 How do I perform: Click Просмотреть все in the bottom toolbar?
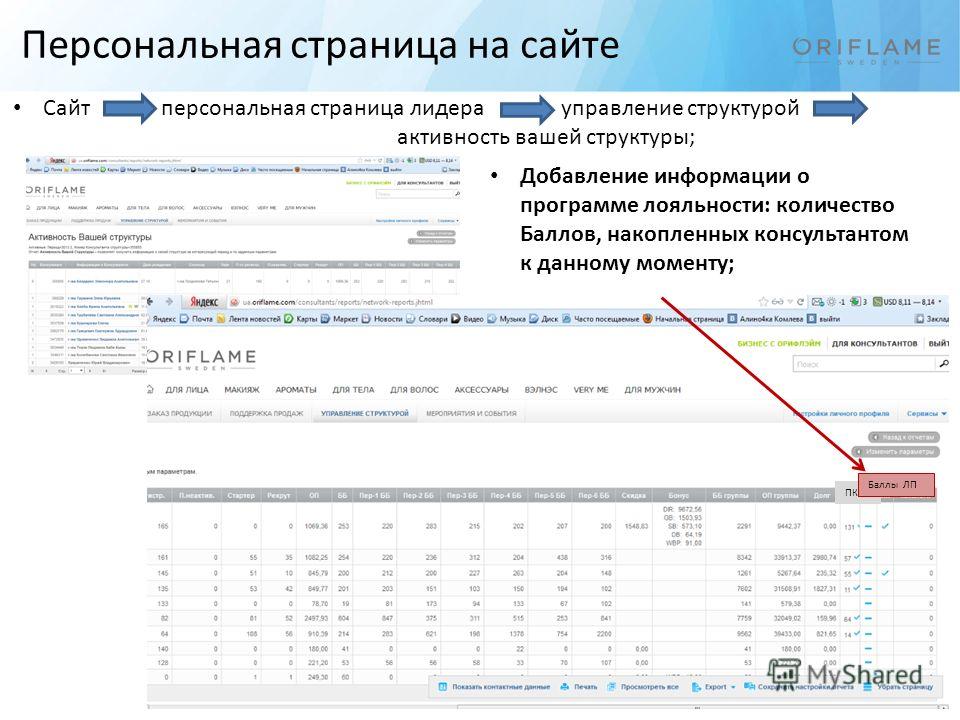[643, 687]
